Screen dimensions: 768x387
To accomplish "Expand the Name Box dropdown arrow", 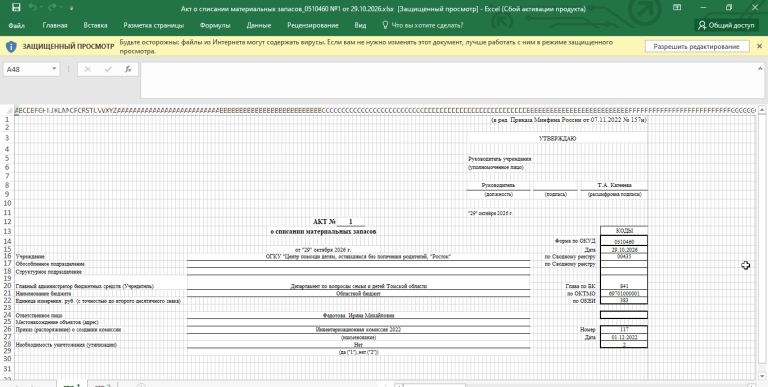I will 54,70.
